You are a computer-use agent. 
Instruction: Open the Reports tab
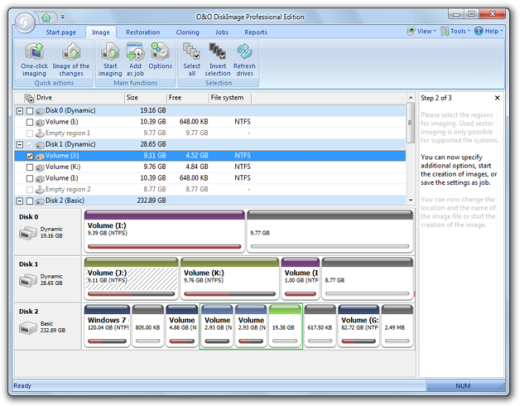tap(256, 32)
